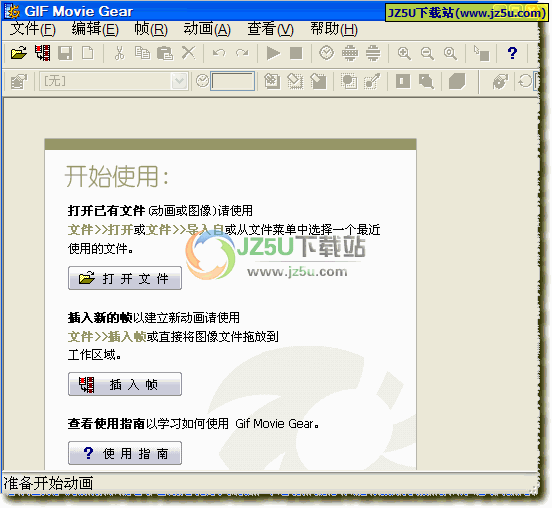
Task: Click the Cut scissors icon
Action: click(x=120, y=53)
